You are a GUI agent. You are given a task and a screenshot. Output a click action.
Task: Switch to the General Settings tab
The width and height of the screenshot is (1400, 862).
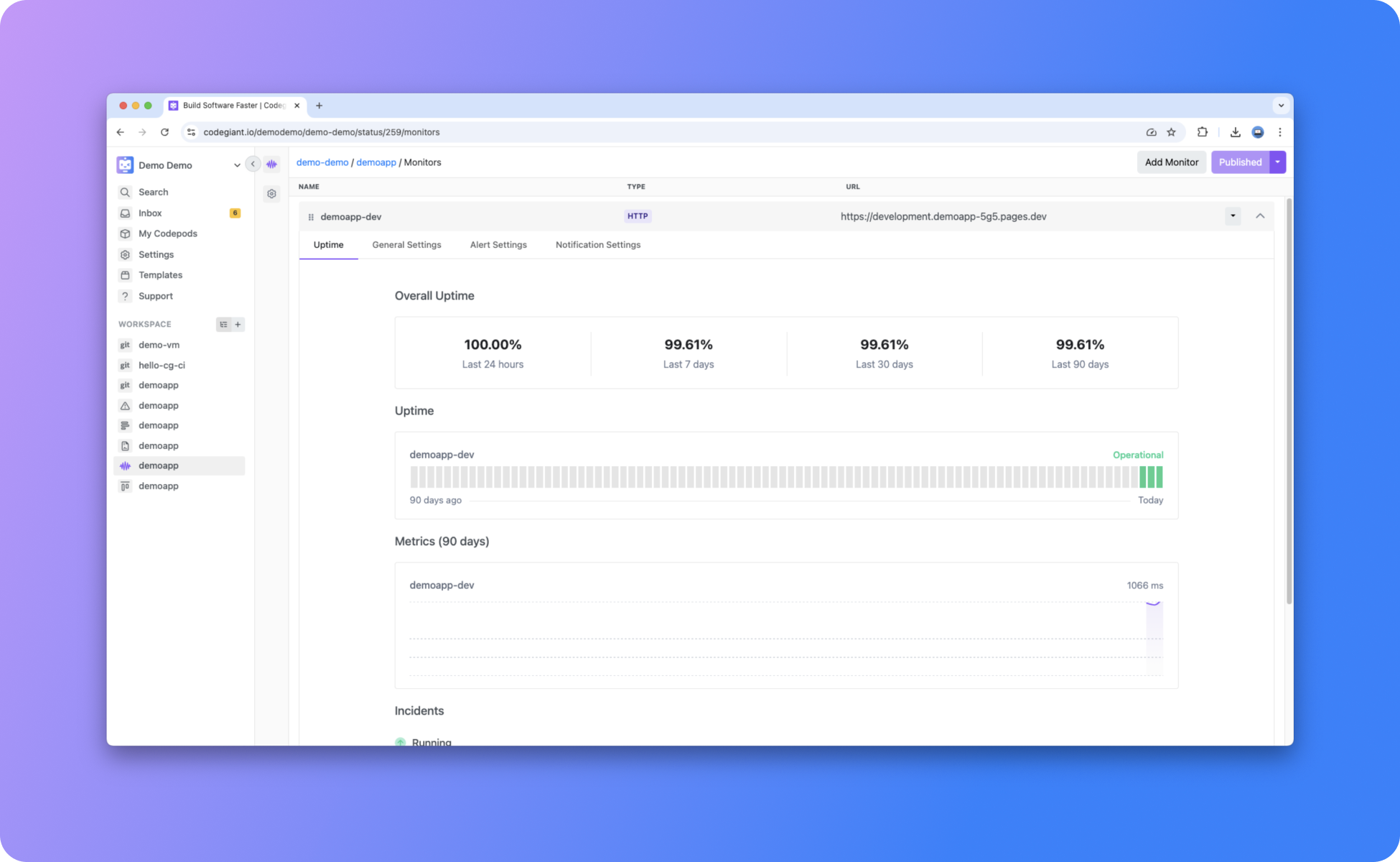(x=406, y=245)
